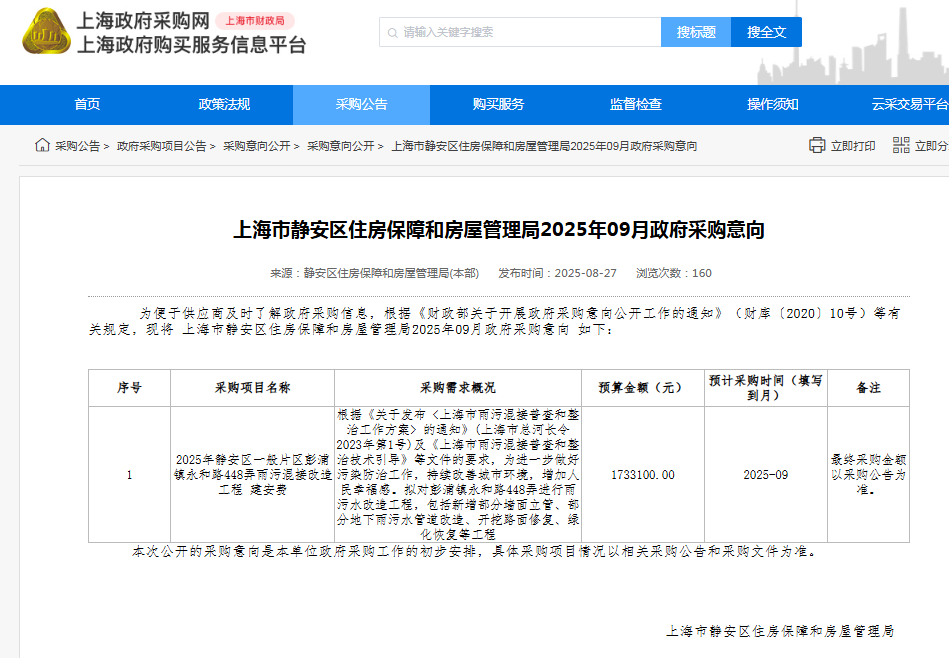The image size is (949, 658).
Task: Click the 上海市财政局 red badge
Action: (x=254, y=20)
